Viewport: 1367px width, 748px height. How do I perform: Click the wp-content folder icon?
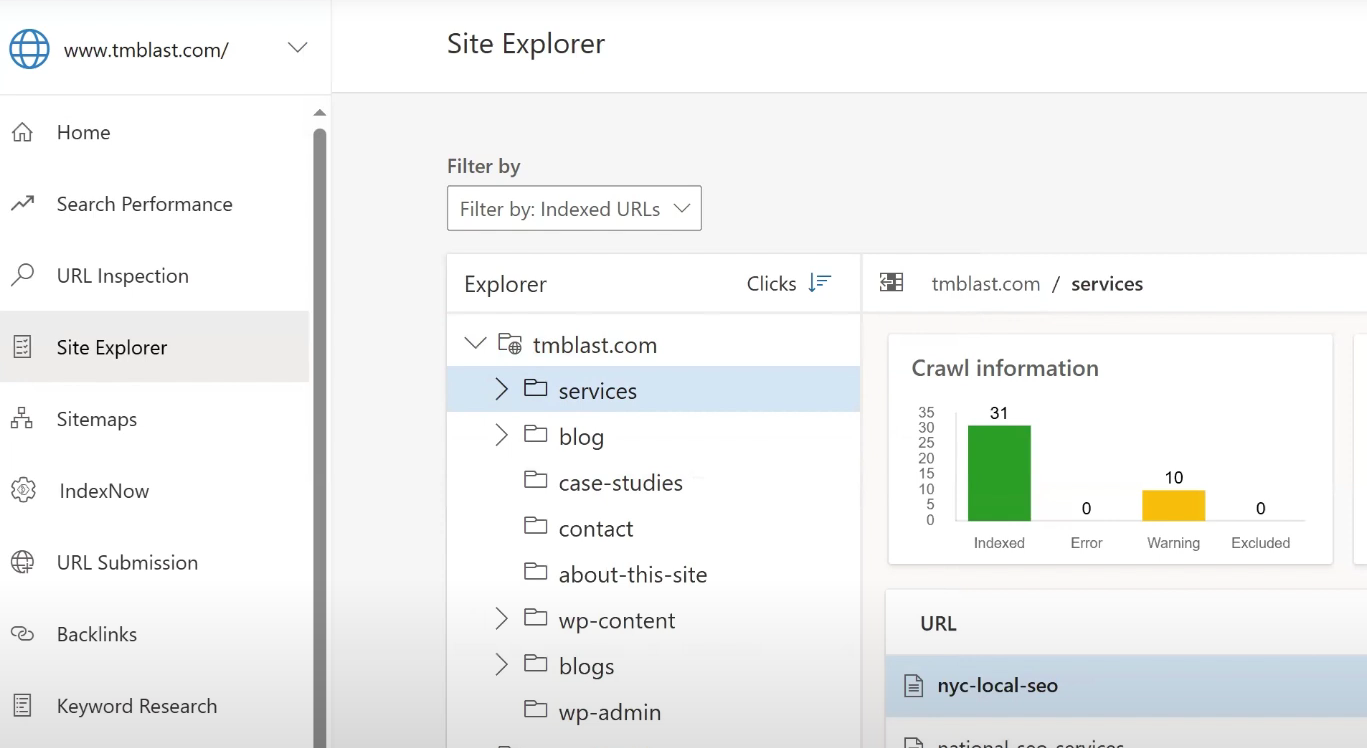tap(536, 618)
